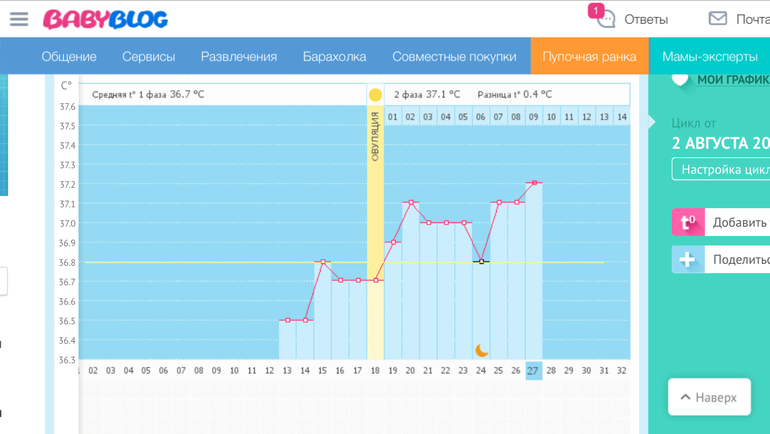The width and height of the screenshot is (770, 434).
Task: Open the Барахолка tab
Action: click(334, 56)
